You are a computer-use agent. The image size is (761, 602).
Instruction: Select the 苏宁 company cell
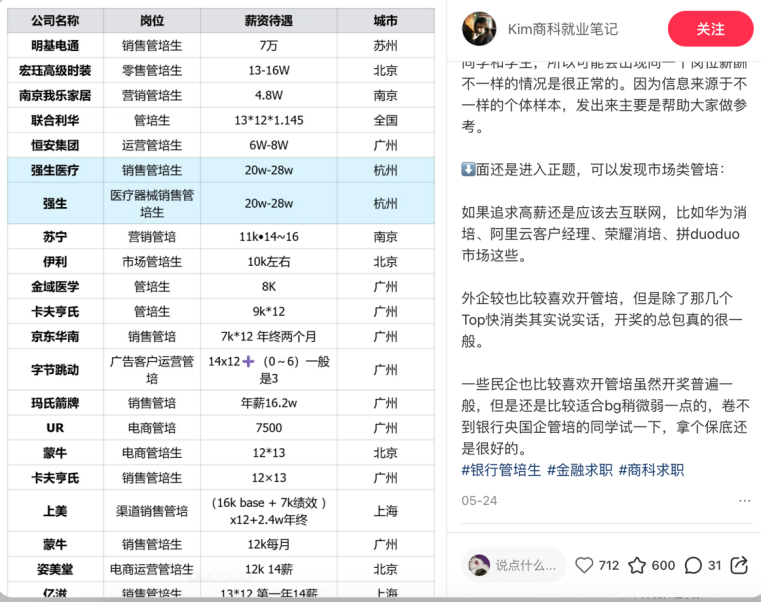point(55,236)
